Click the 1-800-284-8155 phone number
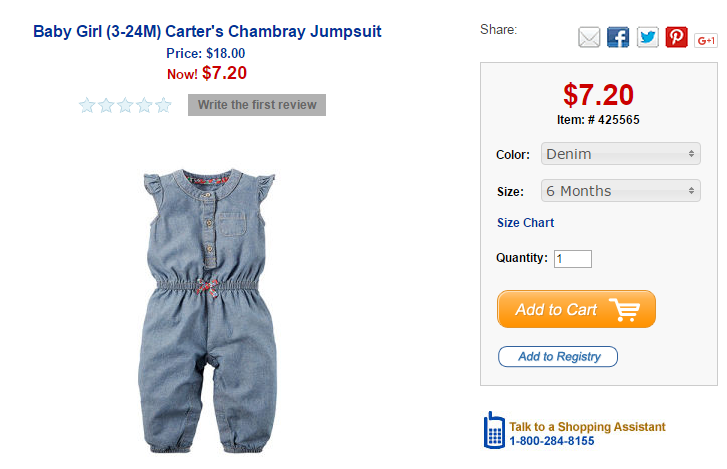Viewport: 727px width, 469px height. click(552, 441)
